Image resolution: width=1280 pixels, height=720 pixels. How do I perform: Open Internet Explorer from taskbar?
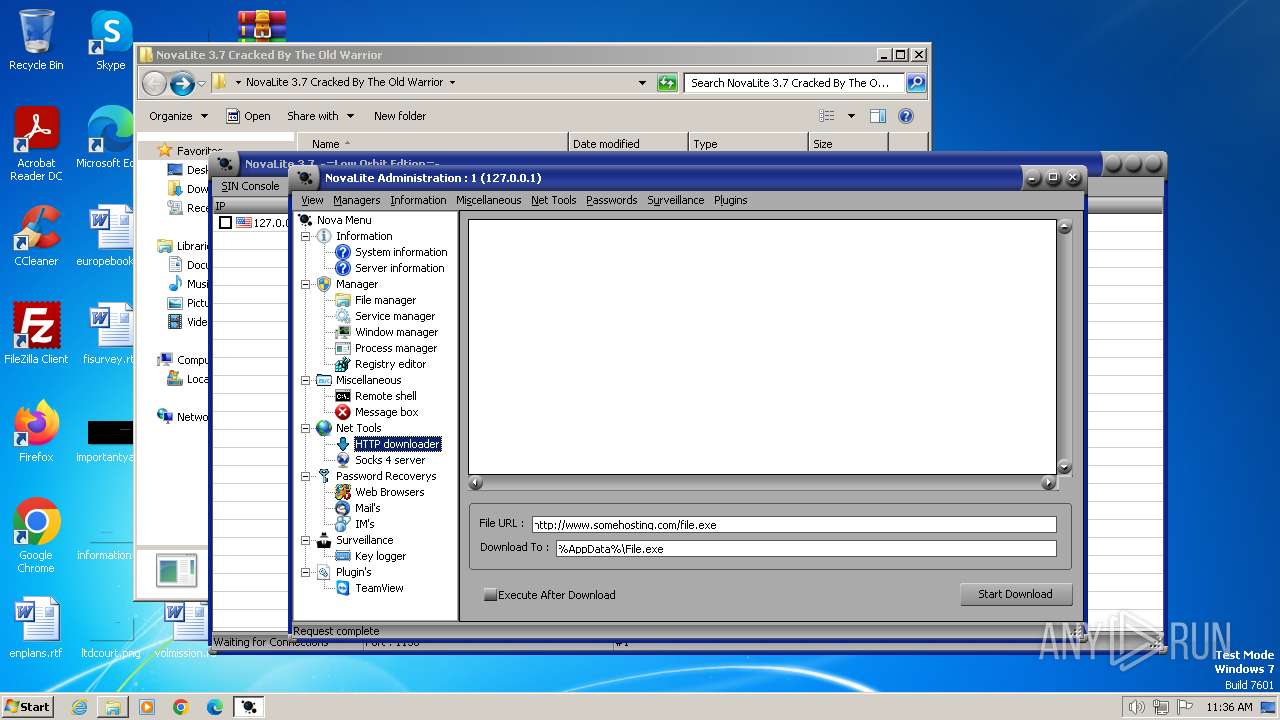tap(79, 707)
